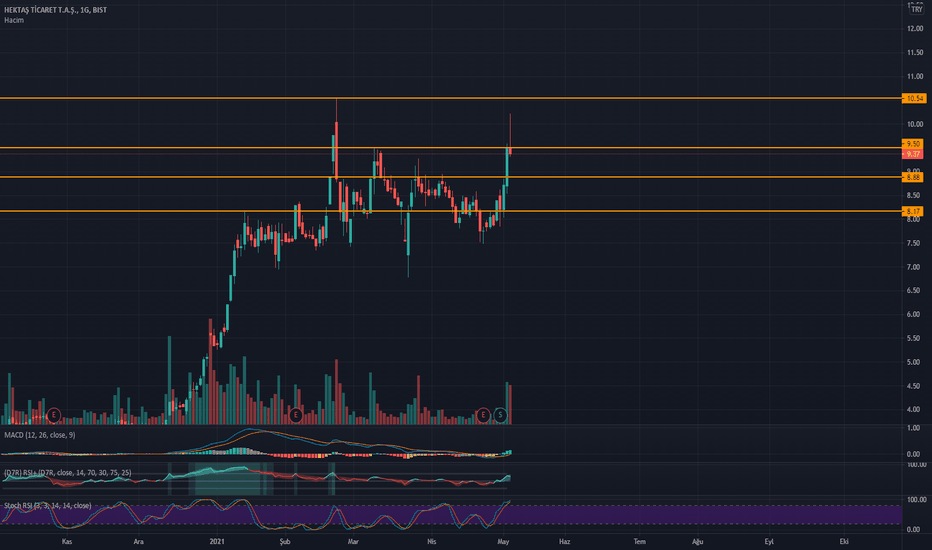Click the 2021 label on time axis
This screenshot has height=550, width=932.
click(217, 542)
